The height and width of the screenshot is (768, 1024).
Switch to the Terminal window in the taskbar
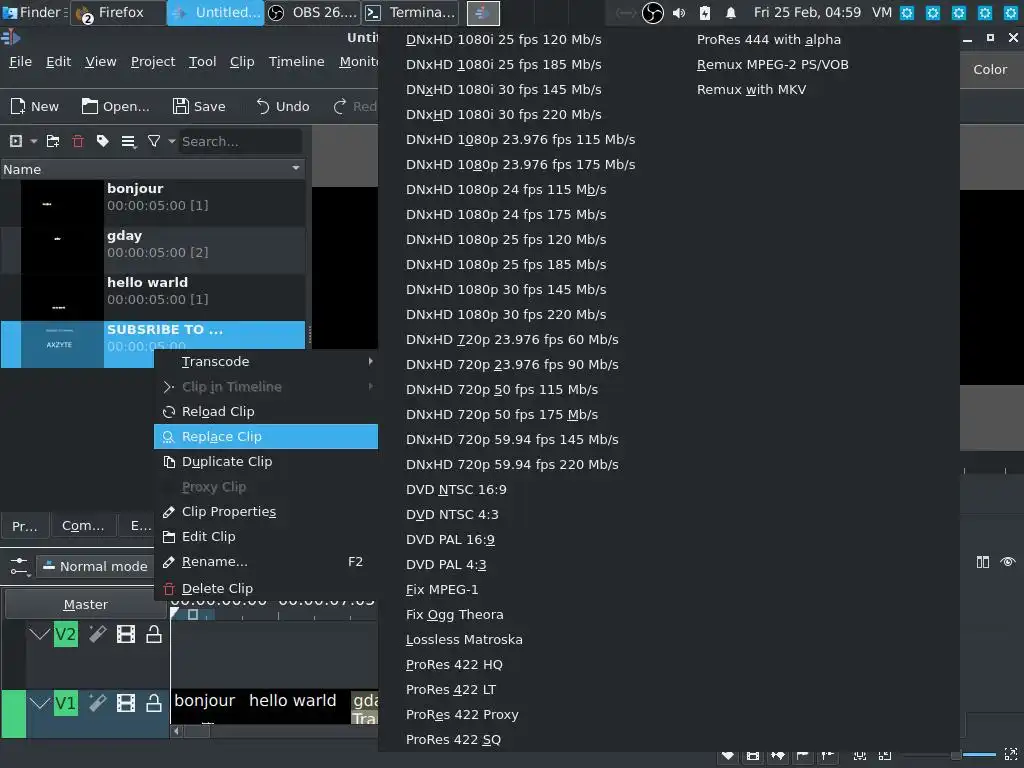pyautogui.click(x=411, y=12)
